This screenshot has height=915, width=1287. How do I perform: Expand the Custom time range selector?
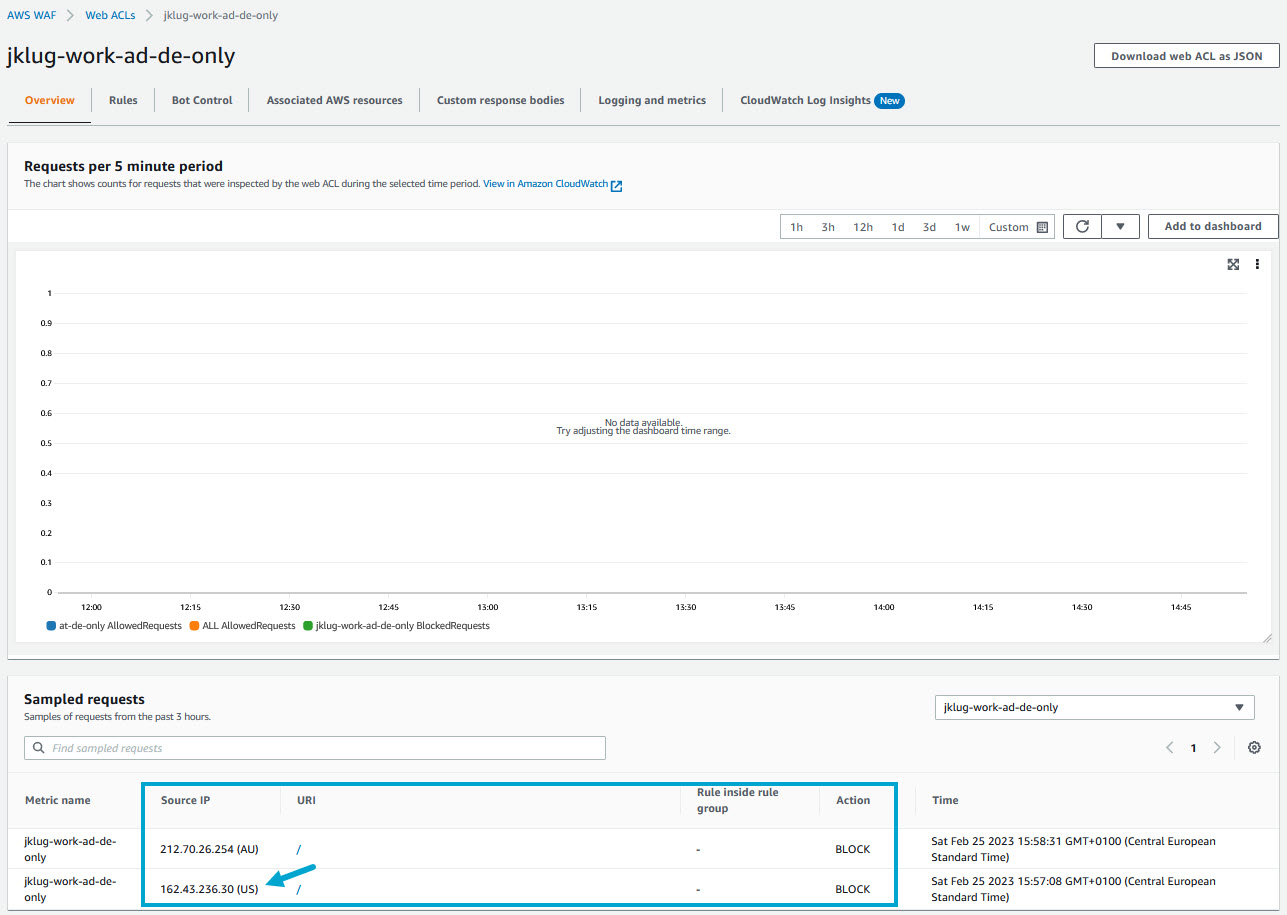pyautogui.click(x=1009, y=226)
